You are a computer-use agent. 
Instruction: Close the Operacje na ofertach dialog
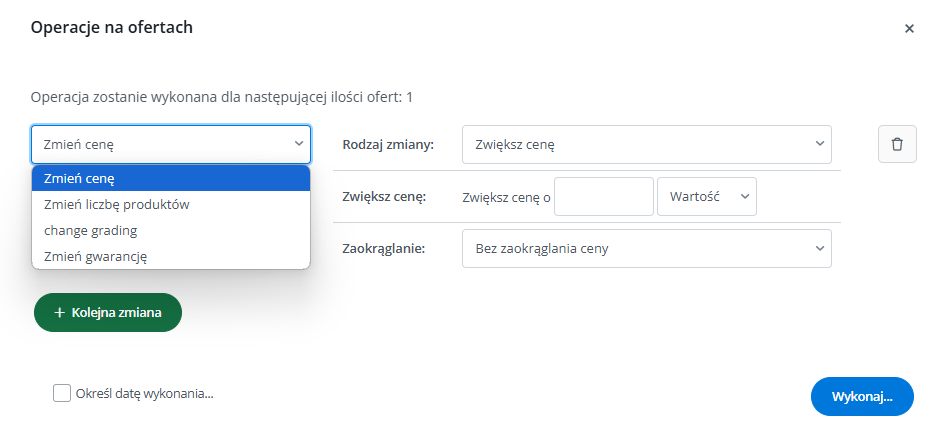click(x=909, y=28)
